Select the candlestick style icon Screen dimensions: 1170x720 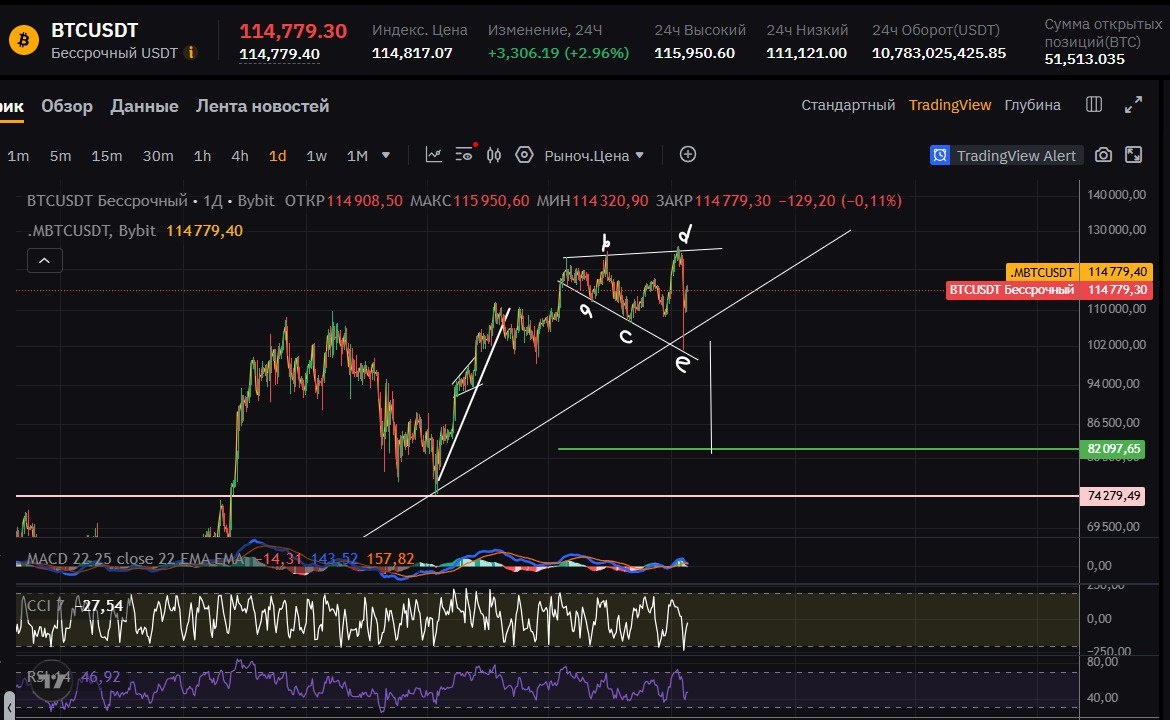tap(494, 154)
